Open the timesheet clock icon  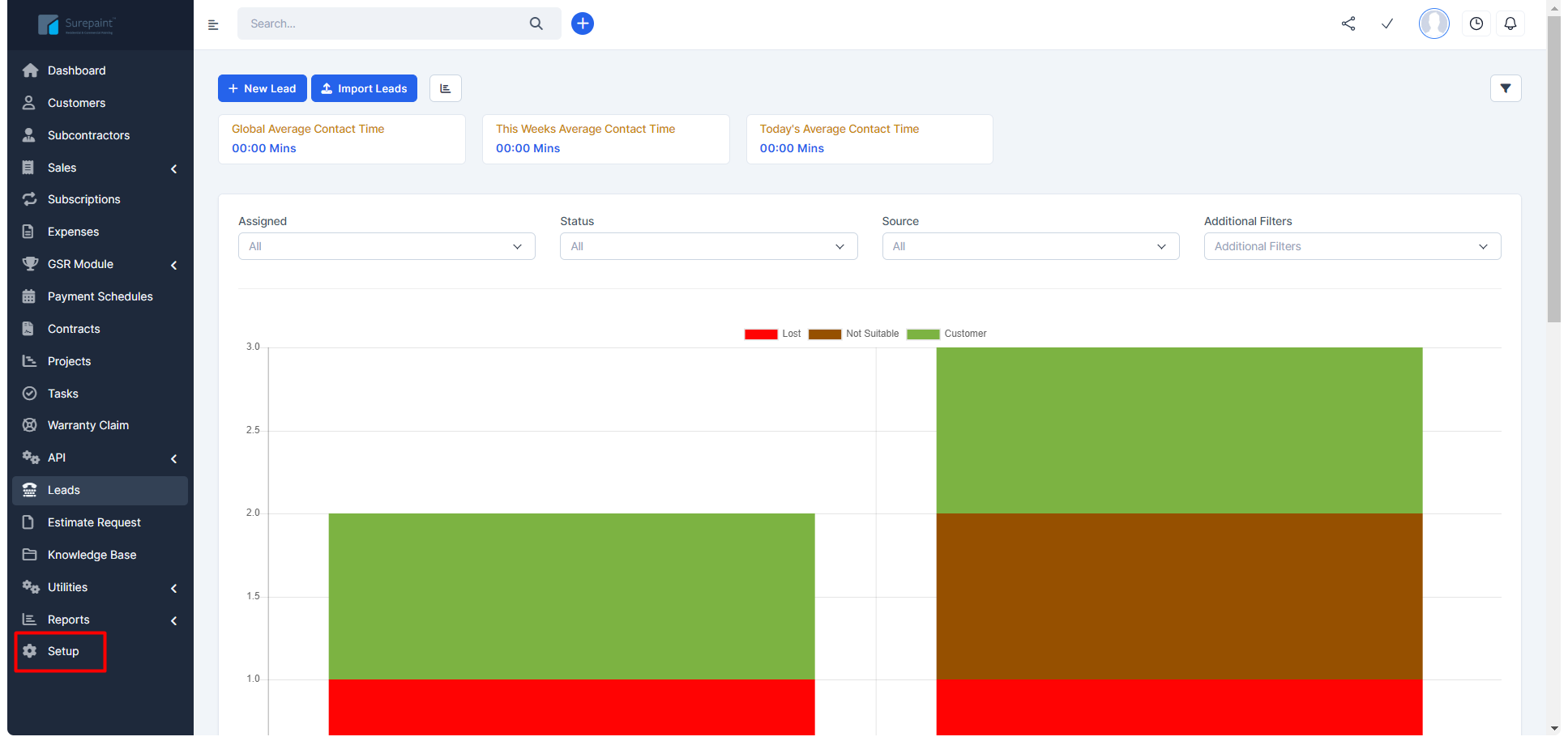point(1476,23)
